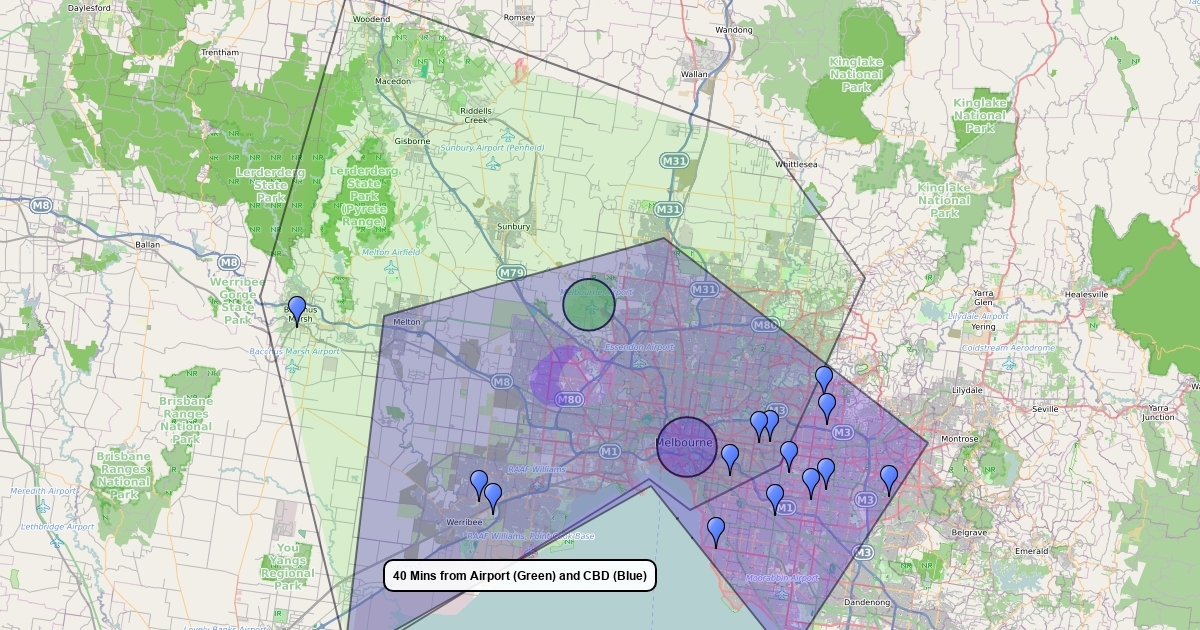Click the Dandenong label at bottom right
This screenshot has width=1200, height=630.
point(867,602)
